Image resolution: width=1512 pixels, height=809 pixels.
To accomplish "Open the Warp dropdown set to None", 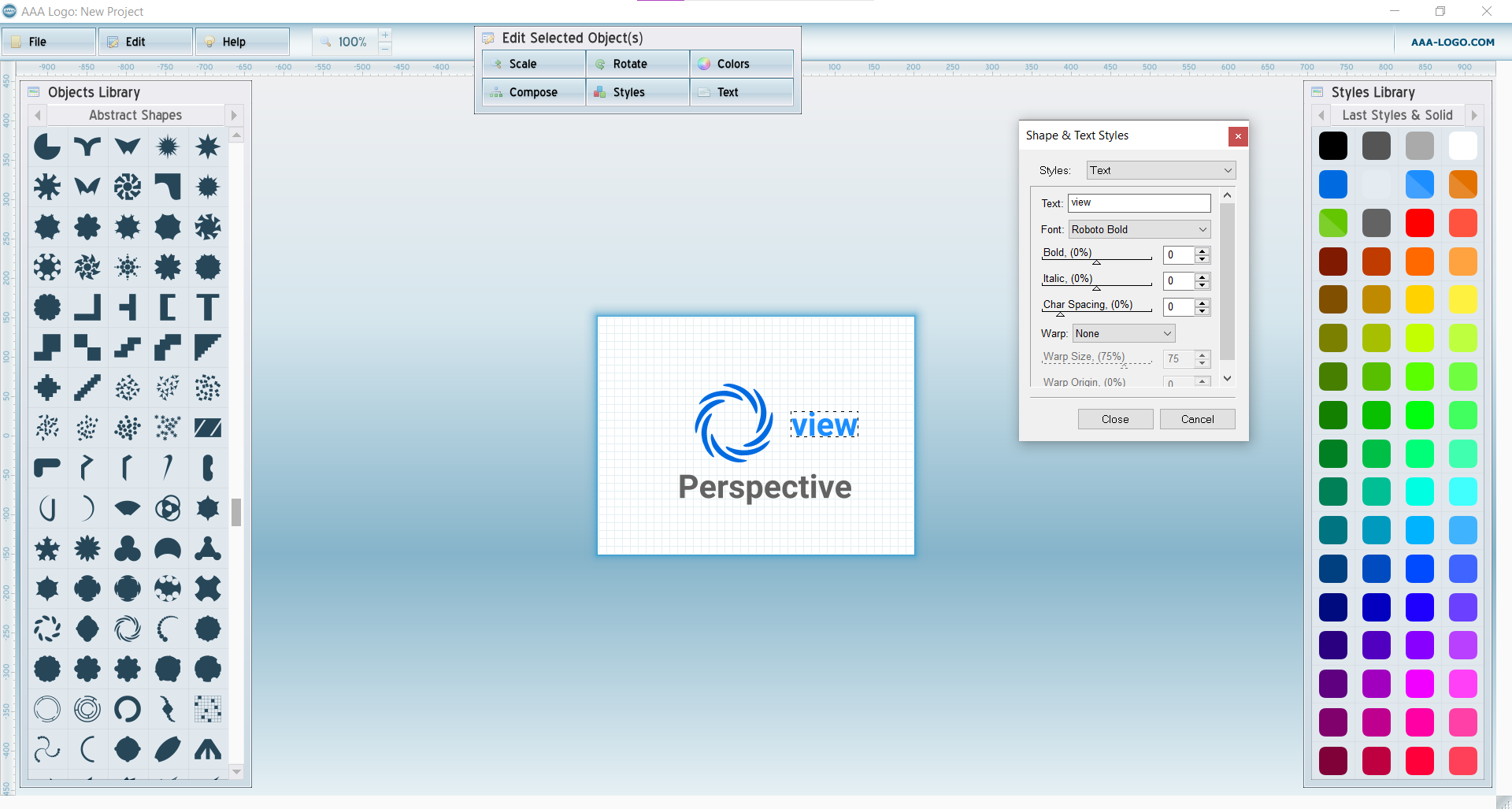I will (1123, 333).
